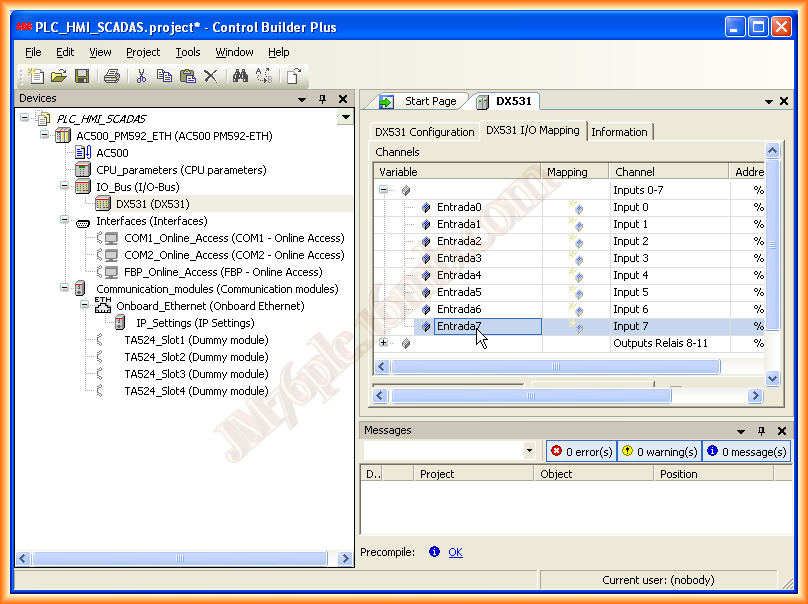The width and height of the screenshot is (808, 604).
Task: Click the mapping icon for Entrada0
Action: (x=575, y=207)
